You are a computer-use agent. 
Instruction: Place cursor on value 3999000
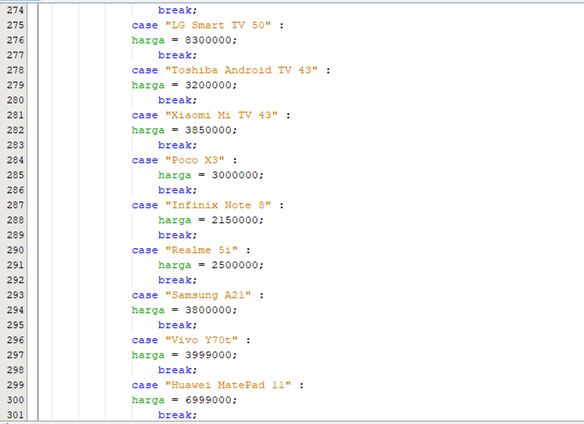point(208,355)
